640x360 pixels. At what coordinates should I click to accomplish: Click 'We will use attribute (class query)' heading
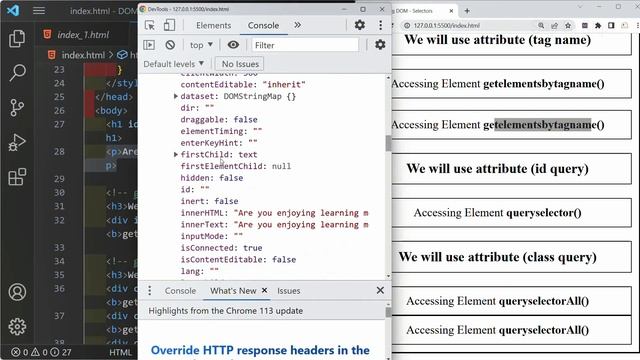click(x=497, y=257)
